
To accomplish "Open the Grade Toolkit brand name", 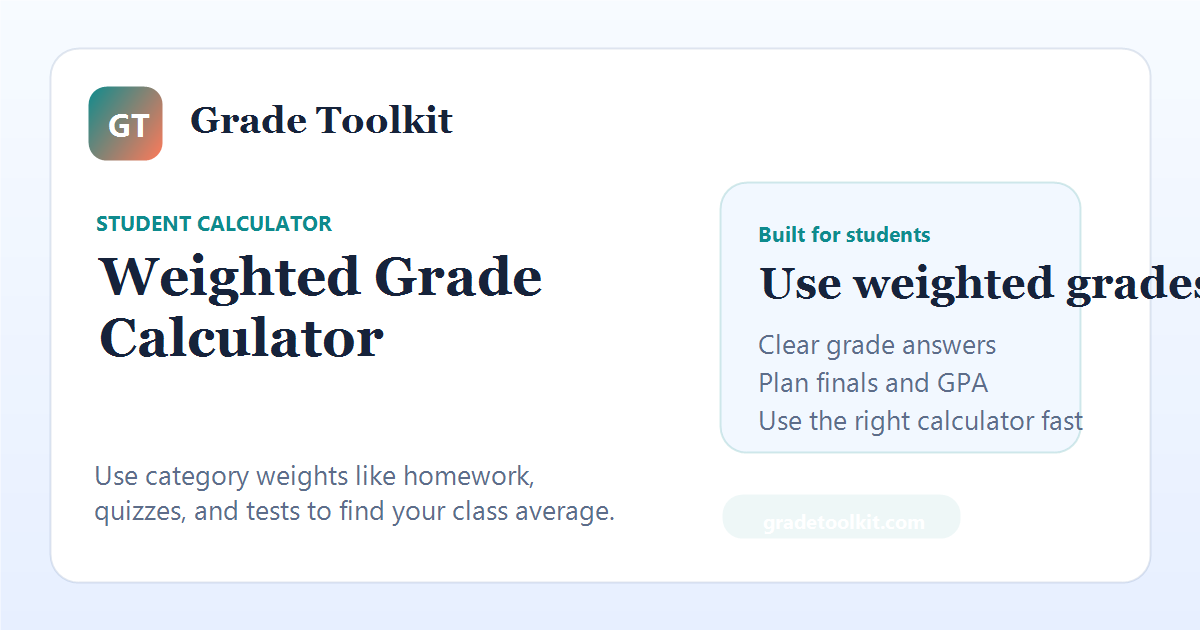I will (x=321, y=121).
